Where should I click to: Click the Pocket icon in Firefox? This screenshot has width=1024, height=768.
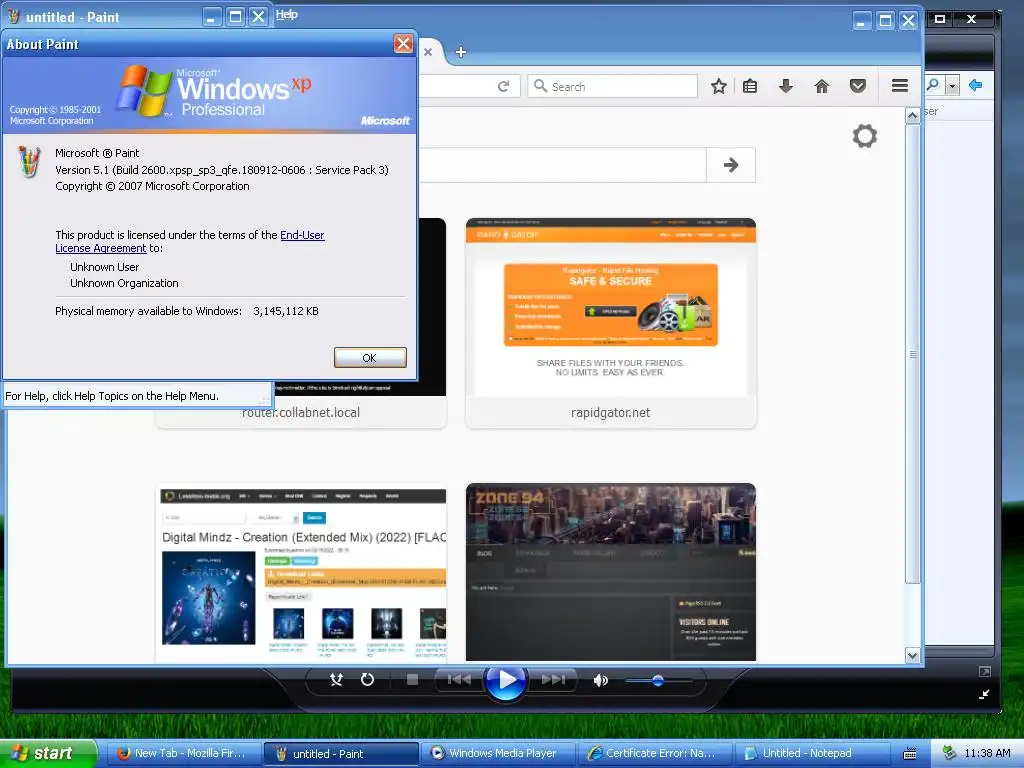pyautogui.click(x=857, y=86)
